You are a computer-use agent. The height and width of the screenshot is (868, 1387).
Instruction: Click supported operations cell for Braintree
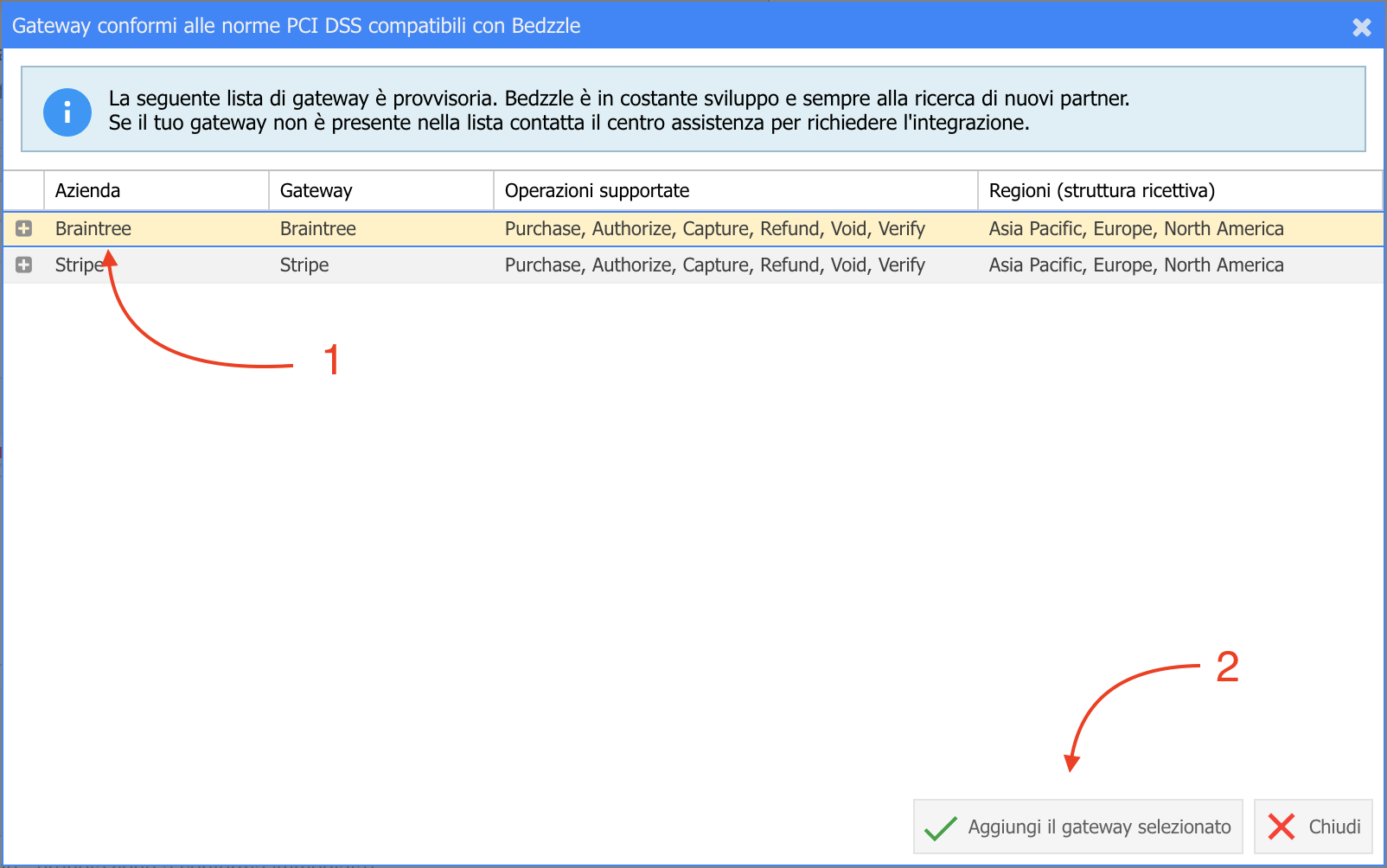click(715, 228)
